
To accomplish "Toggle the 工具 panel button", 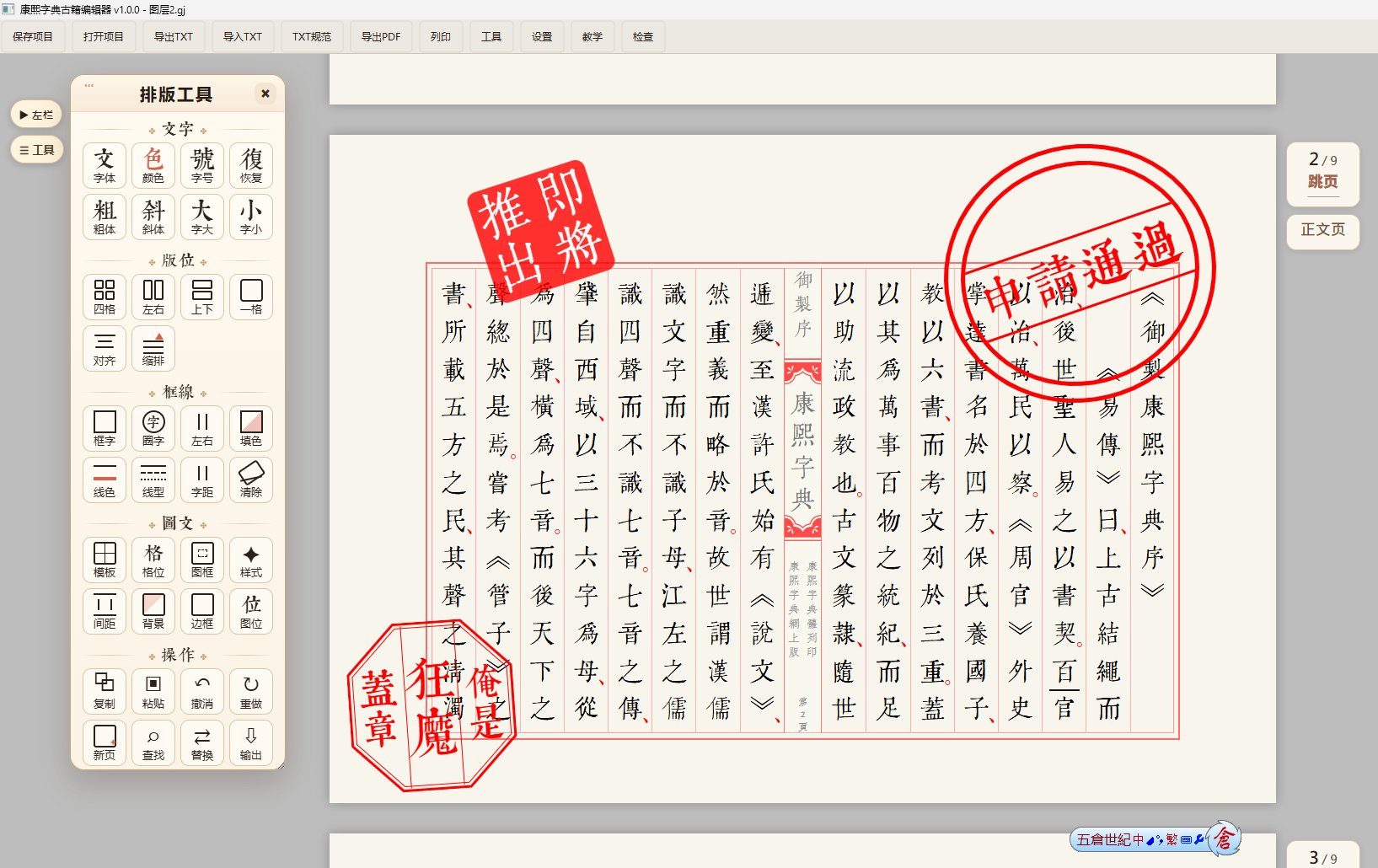I will pos(36,150).
